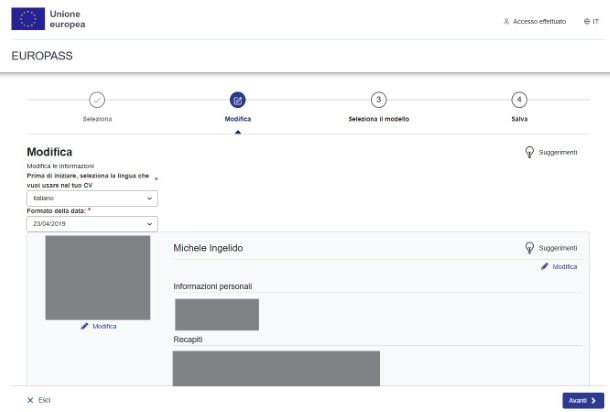
Task: Click the X icon next to Esci
Action: click(x=30, y=400)
